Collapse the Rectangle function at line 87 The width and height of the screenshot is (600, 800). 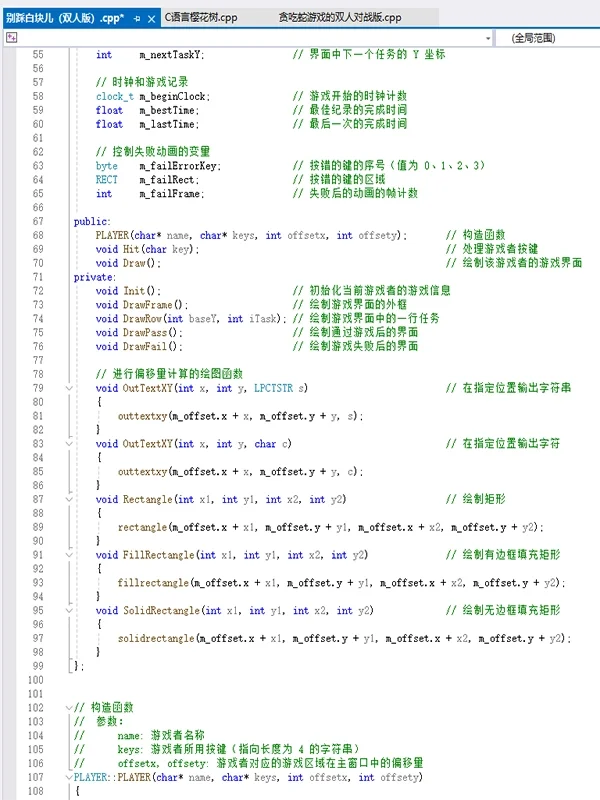tap(69, 499)
